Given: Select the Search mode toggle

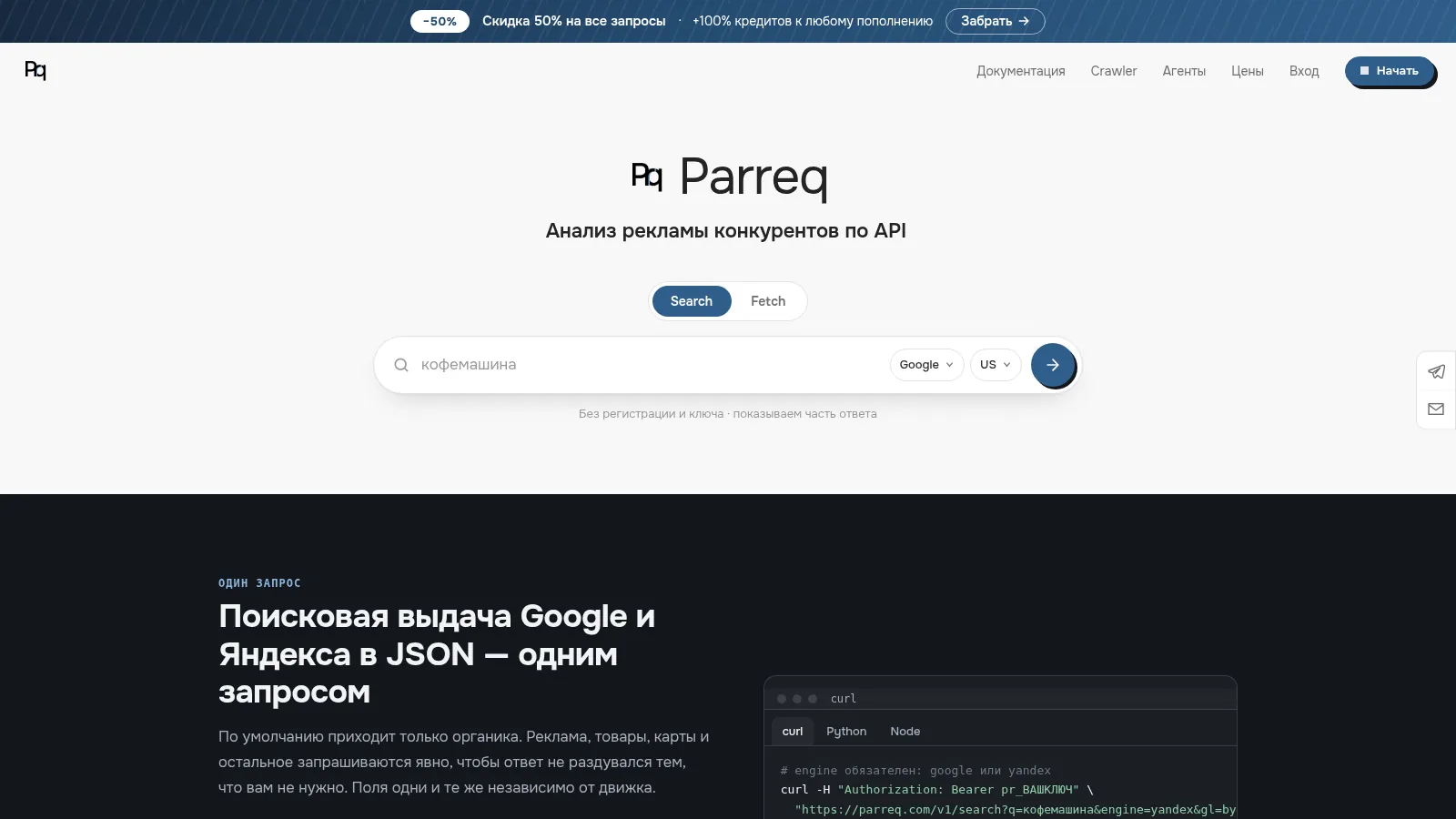Looking at the screenshot, I should pos(692,301).
